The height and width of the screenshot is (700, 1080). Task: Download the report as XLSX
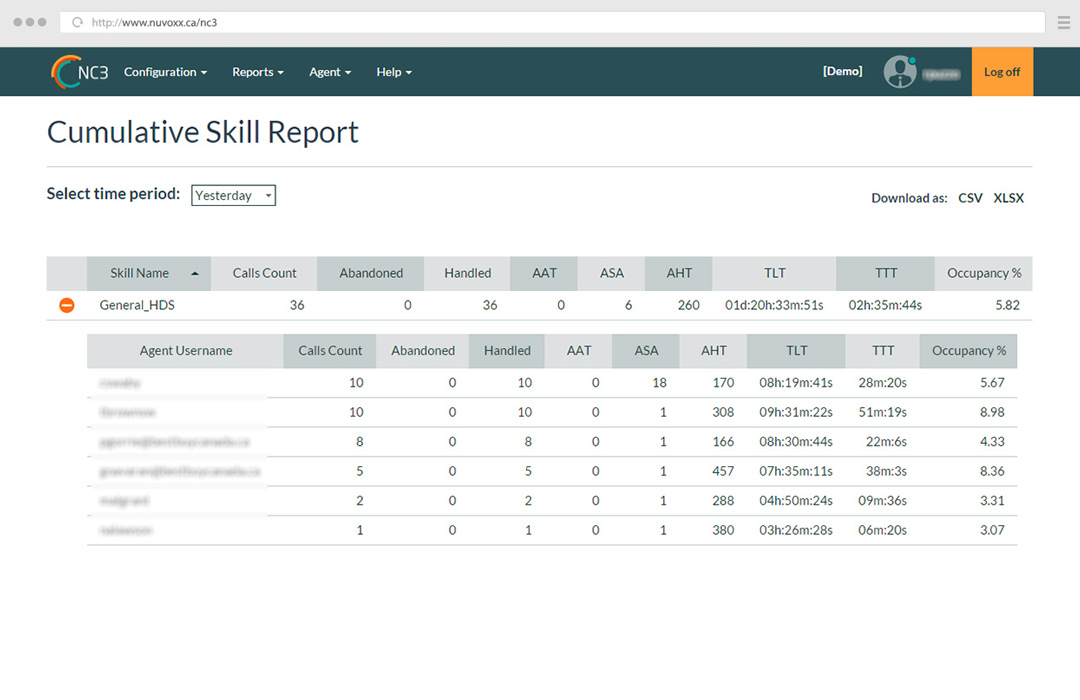tap(1008, 198)
